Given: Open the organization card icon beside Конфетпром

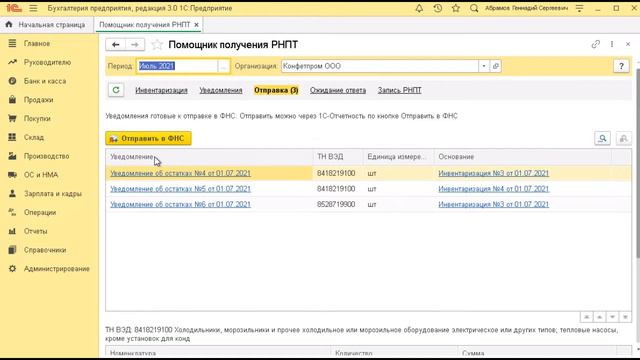Looking at the screenshot, I should (496, 66).
